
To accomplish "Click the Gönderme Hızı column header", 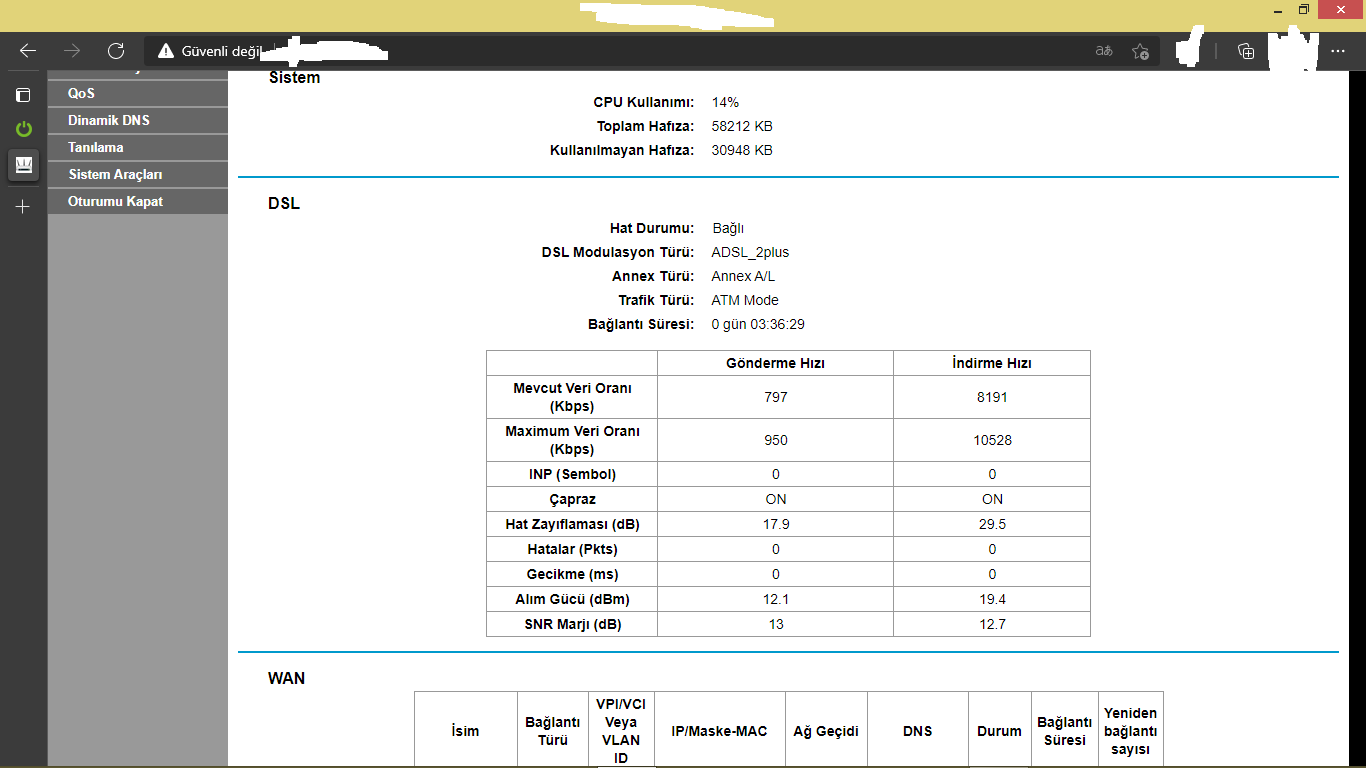I will (775, 363).
